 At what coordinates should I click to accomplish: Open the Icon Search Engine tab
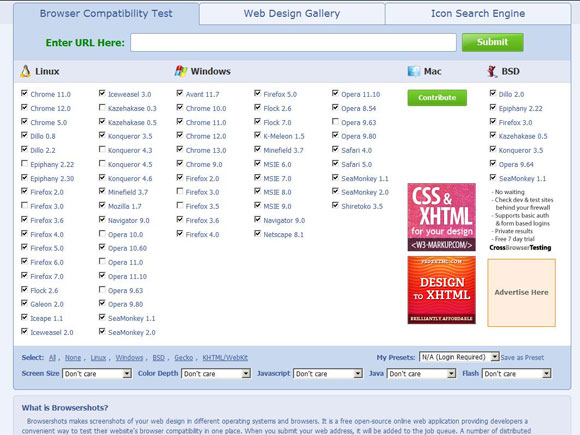478,14
